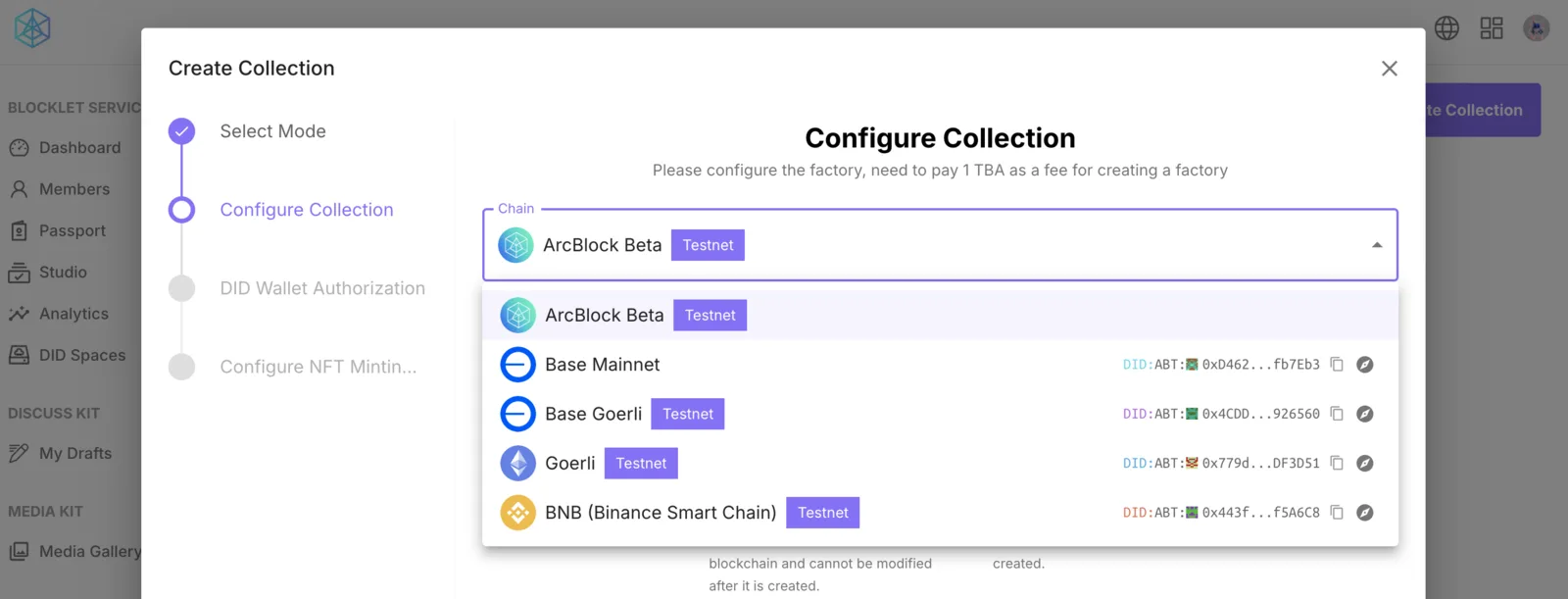Screen dimensions: 1568x599
Task: Close the Create Collection dialog
Action: point(1389,69)
